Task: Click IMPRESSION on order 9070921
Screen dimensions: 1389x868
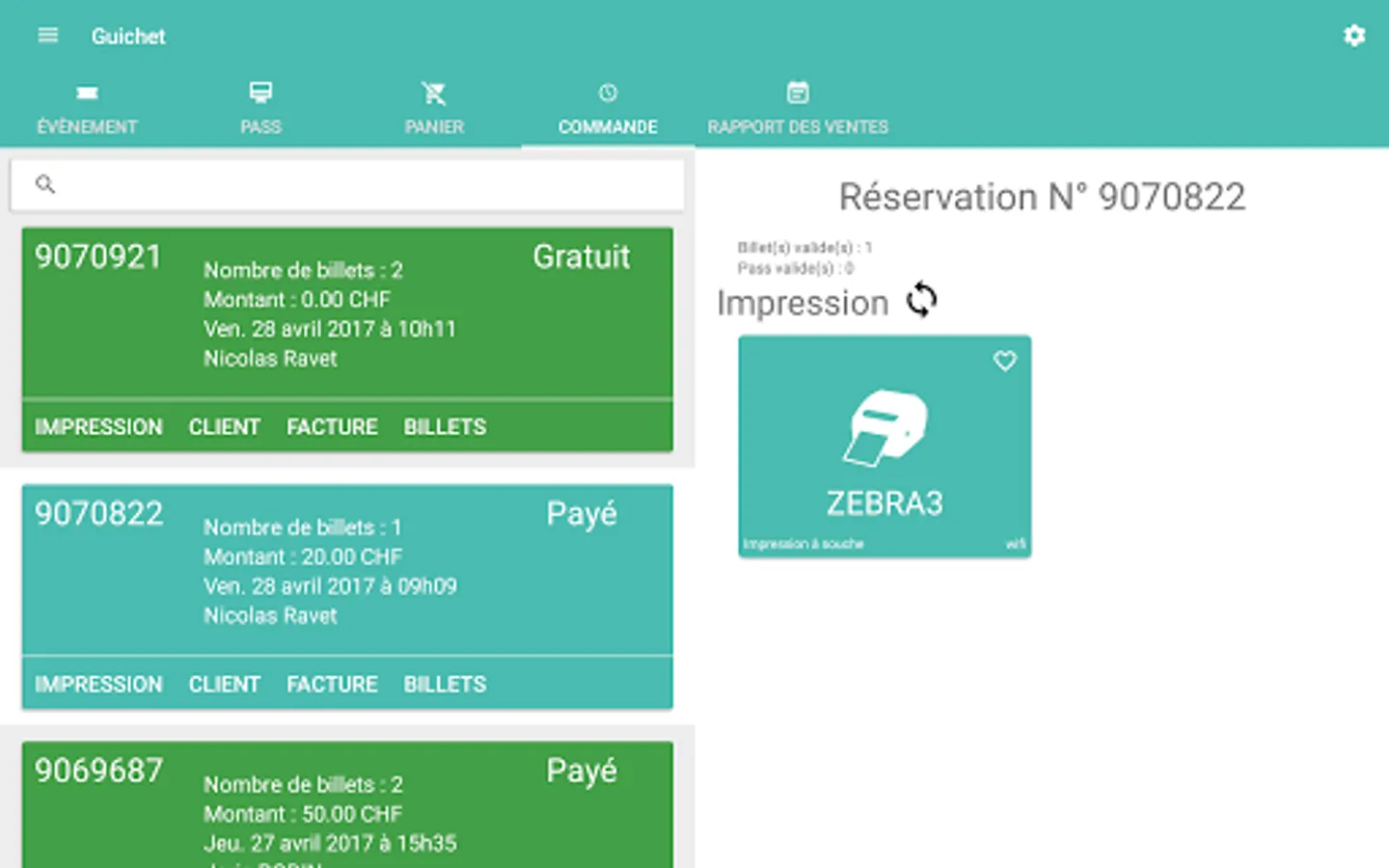Action: point(98,427)
